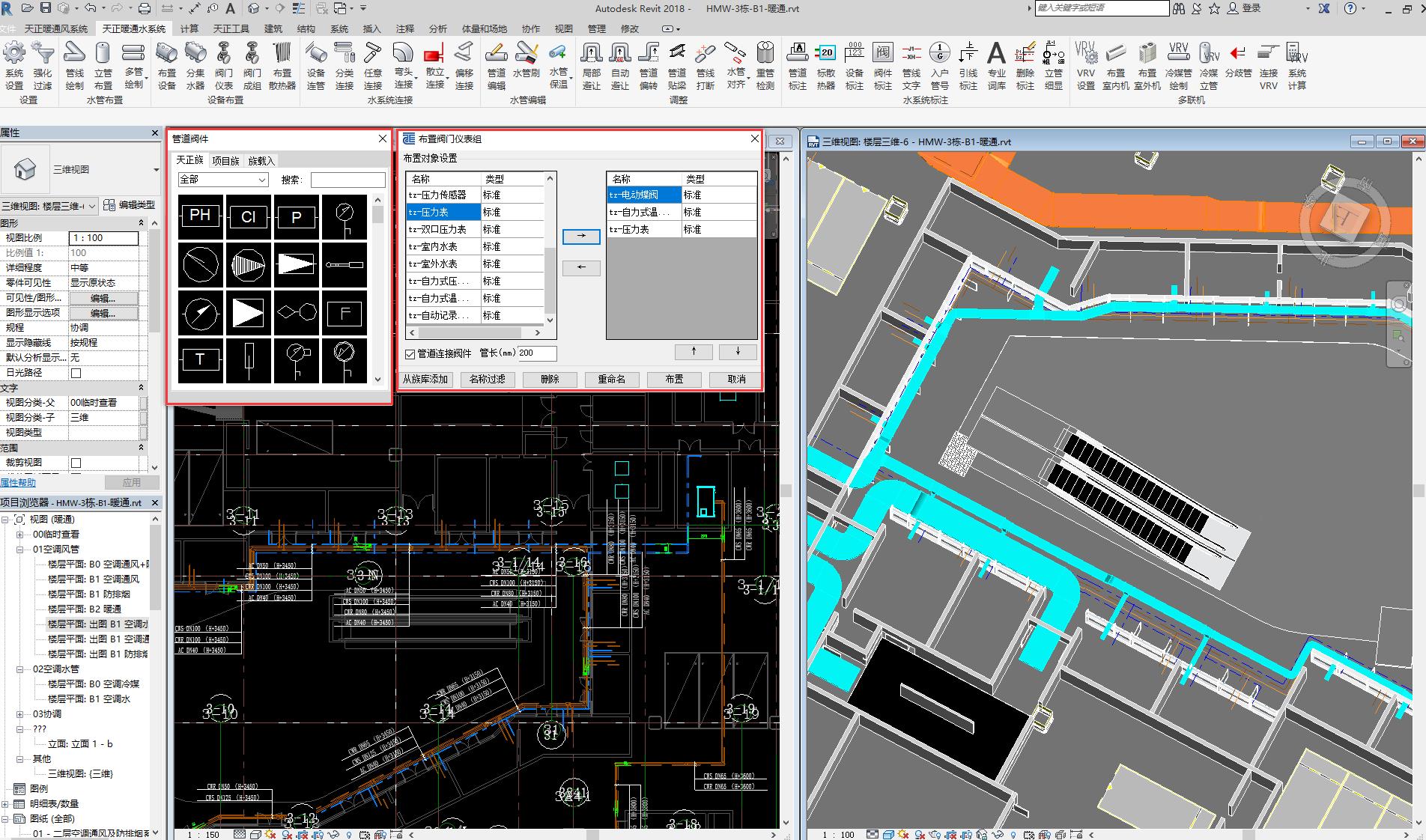The image size is (1426, 840).
Task: Click the 布置 button in dialog
Action: point(674,379)
